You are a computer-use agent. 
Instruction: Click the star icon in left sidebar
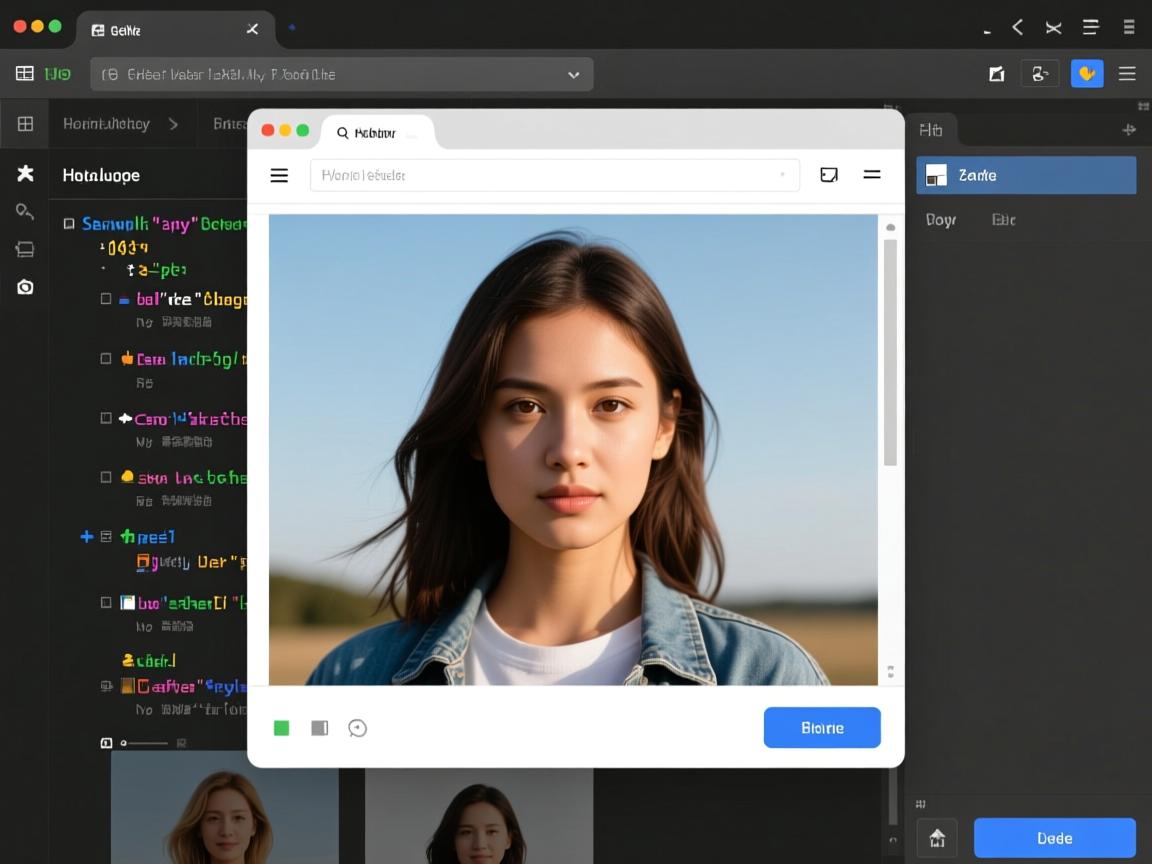pyautogui.click(x=25, y=174)
